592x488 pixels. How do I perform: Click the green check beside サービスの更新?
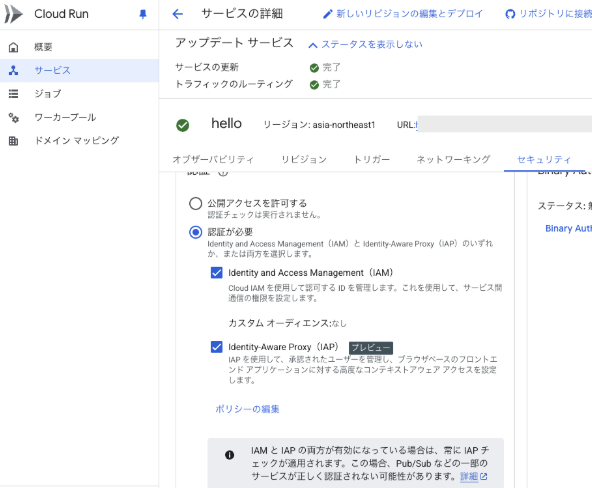314,68
